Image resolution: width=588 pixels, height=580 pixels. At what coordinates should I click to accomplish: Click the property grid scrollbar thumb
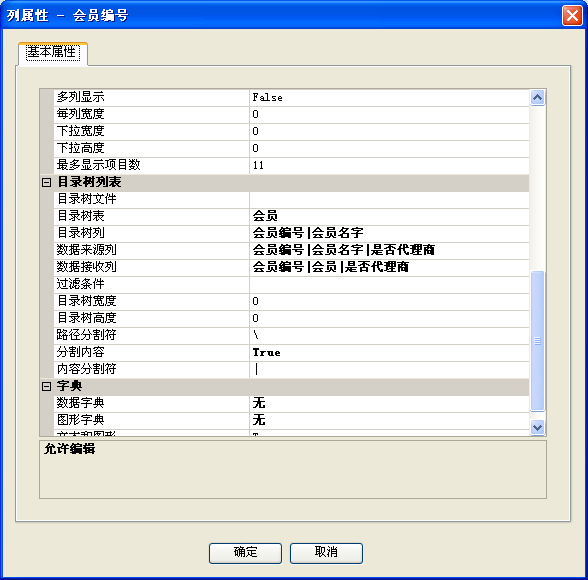(x=537, y=341)
